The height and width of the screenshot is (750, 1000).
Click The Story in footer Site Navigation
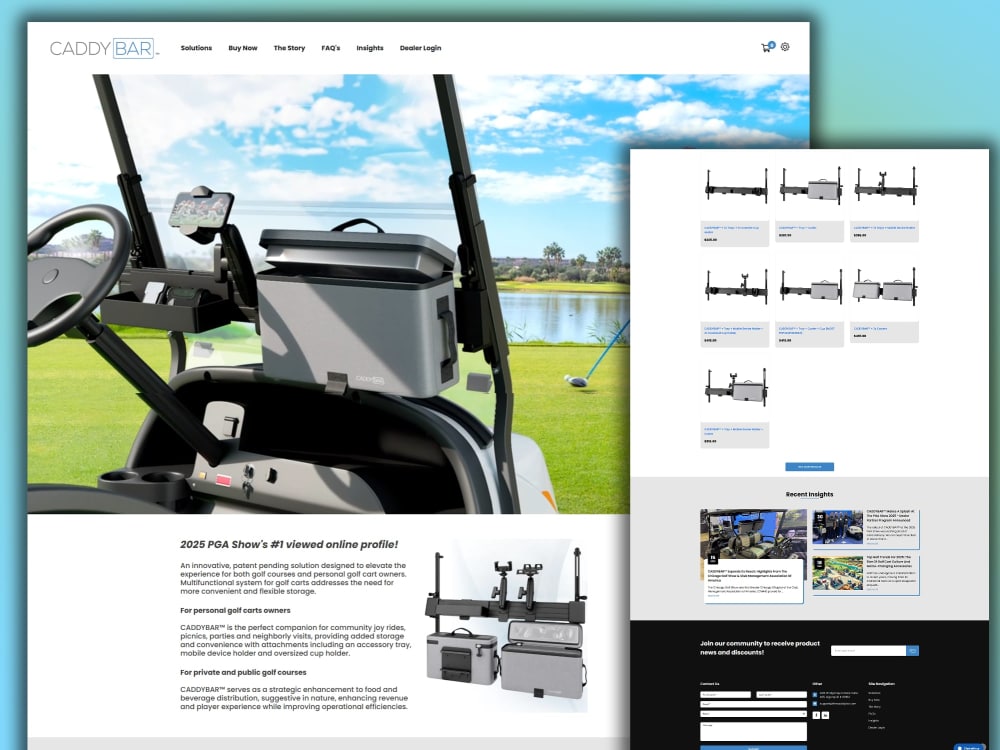click(874, 707)
